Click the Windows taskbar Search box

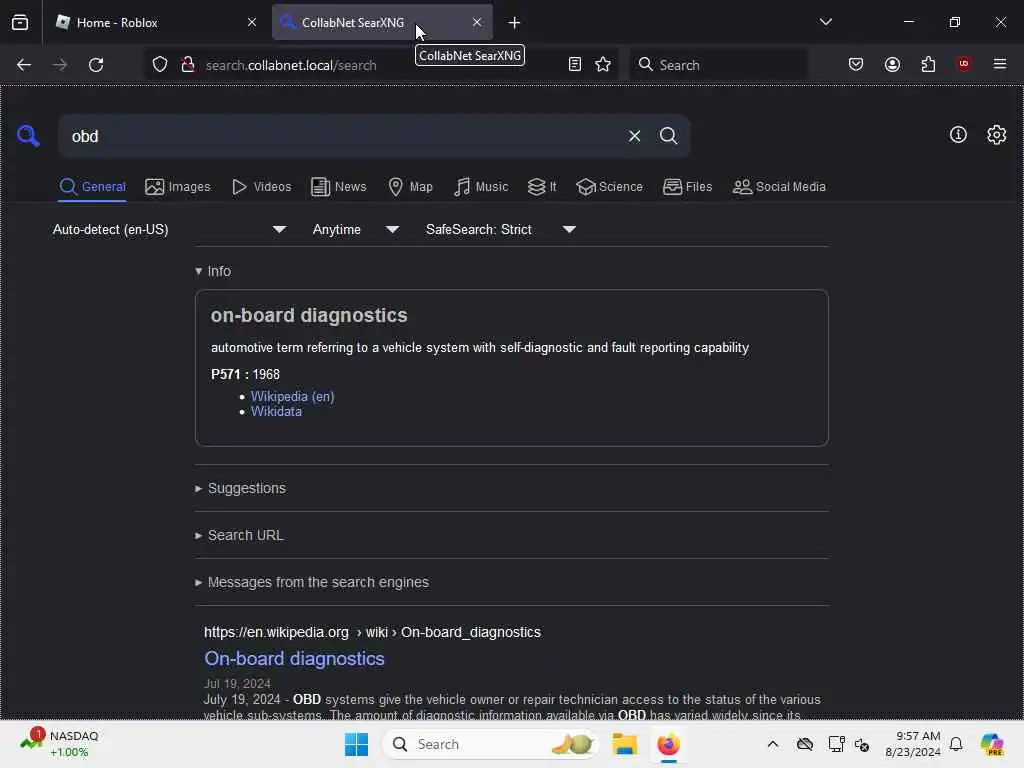point(490,744)
